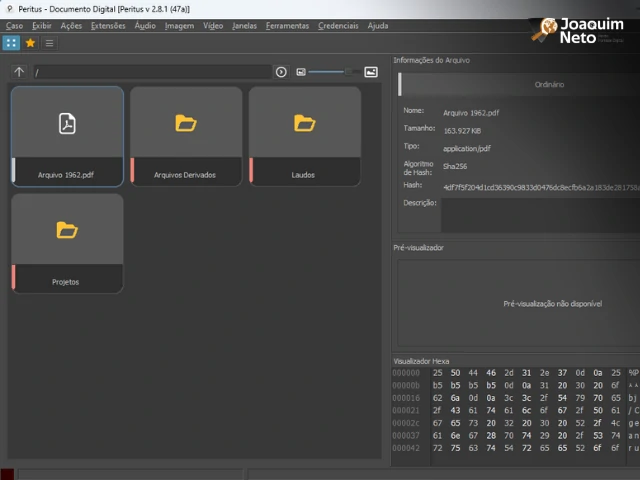The height and width of the screenshot is (480, 640).
Task: Open the Credenciais menu
Action: tap(338, 26)
